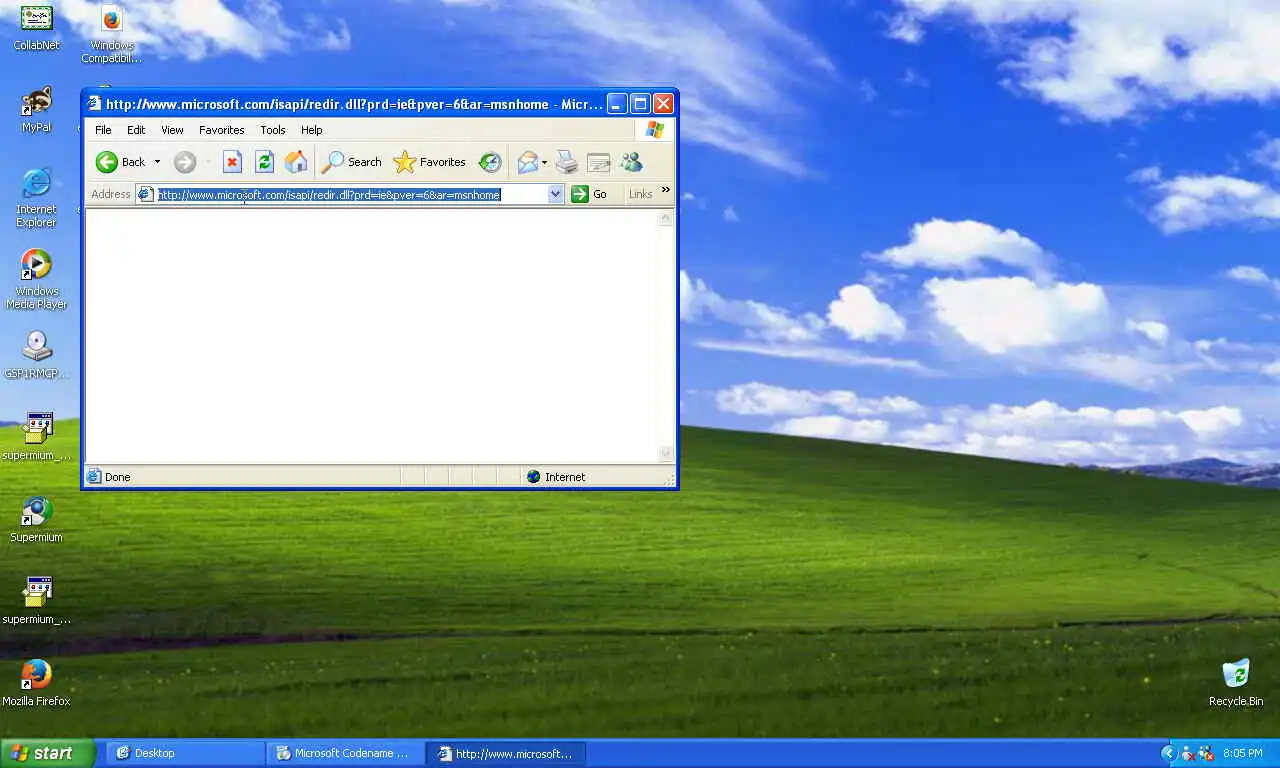Open the Edit menu
Image resolution: width=1280 pixels, height=768 pixels.
pyautogui.click(x=136, y=130)
